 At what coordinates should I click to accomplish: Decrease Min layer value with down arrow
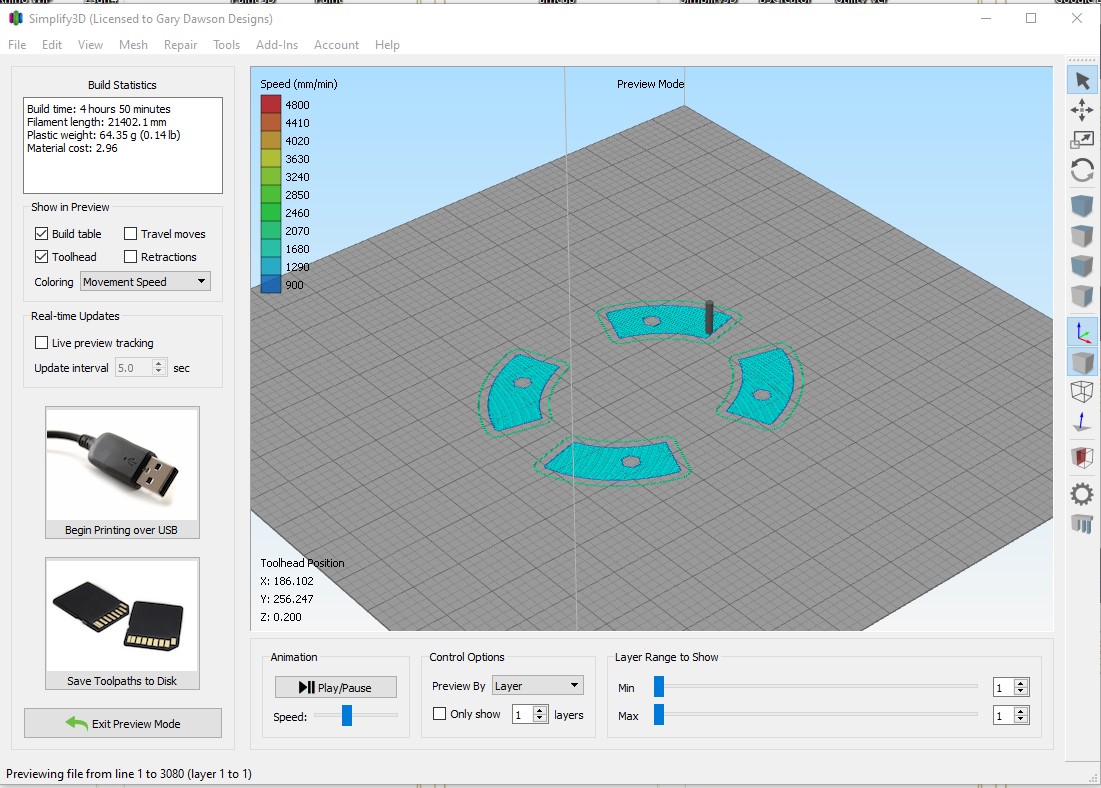click(x=1022, y=692)
